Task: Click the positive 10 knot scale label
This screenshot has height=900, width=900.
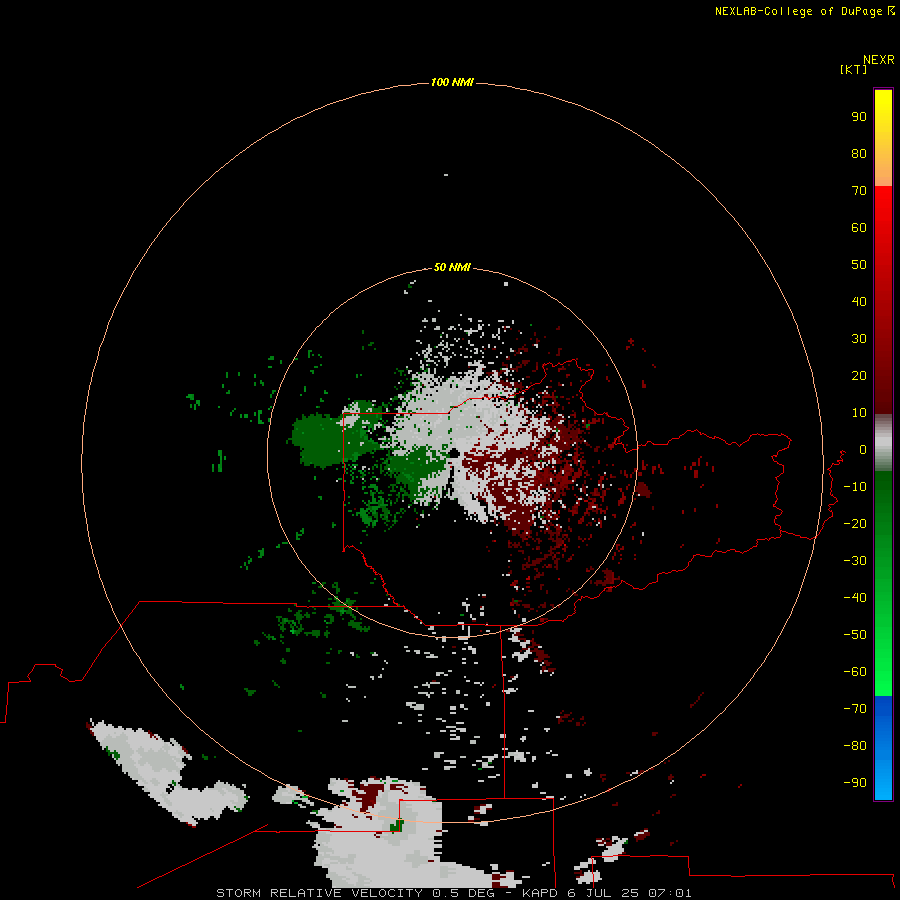Action: 859,413
